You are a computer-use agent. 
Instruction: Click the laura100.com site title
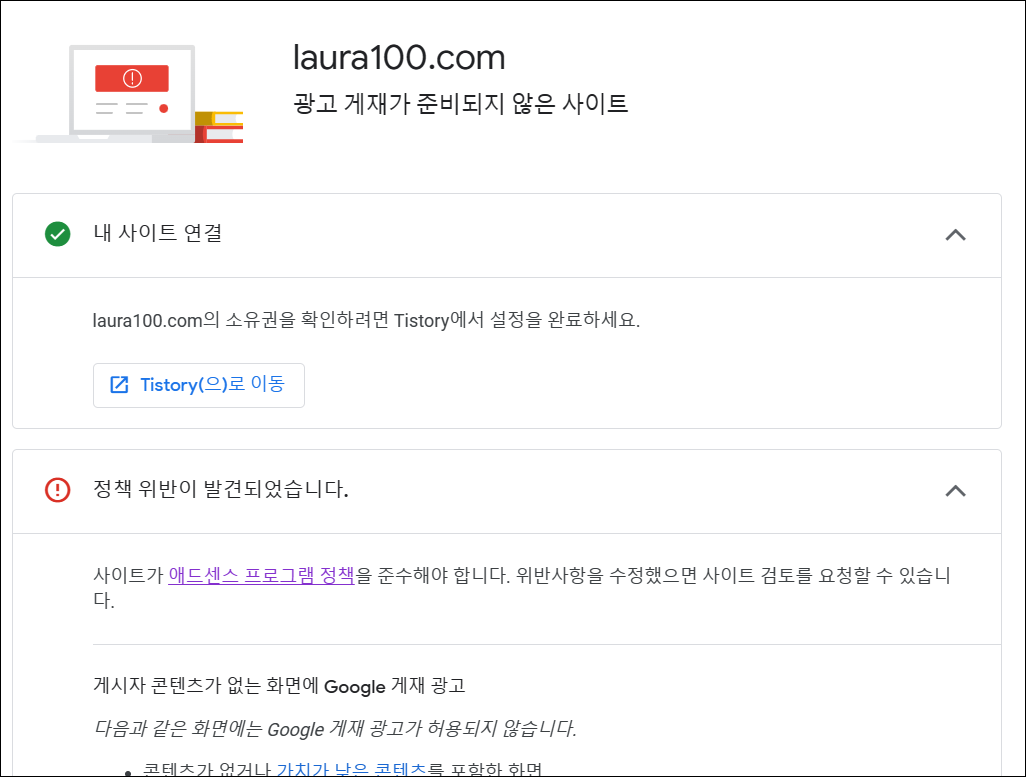tap(399, 58)
